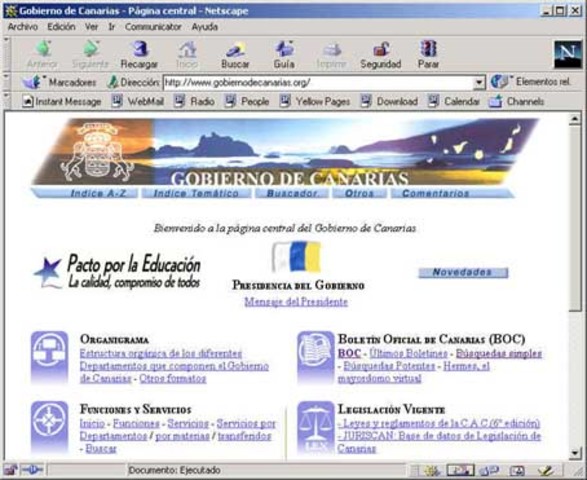The height and width of the screenshot is (480, 587).
Task: Open Instant Message in personal toolbar
Action: 62,101
